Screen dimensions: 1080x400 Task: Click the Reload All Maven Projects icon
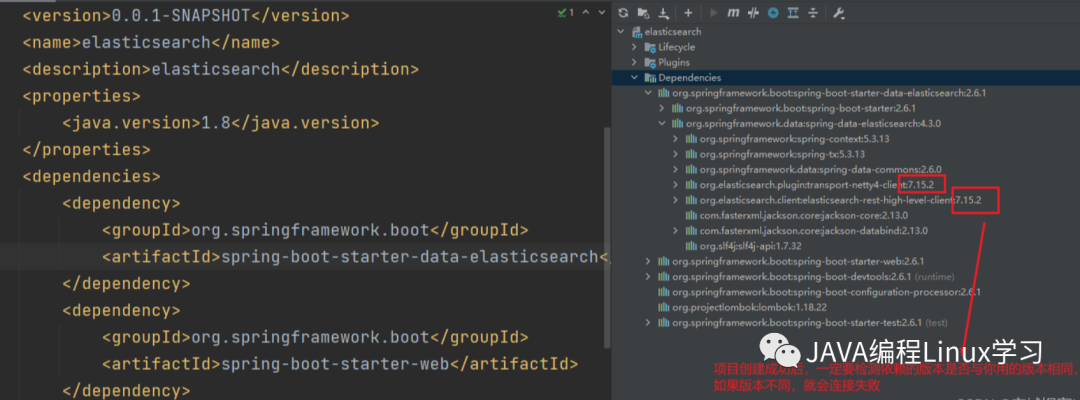pos(623,13)
